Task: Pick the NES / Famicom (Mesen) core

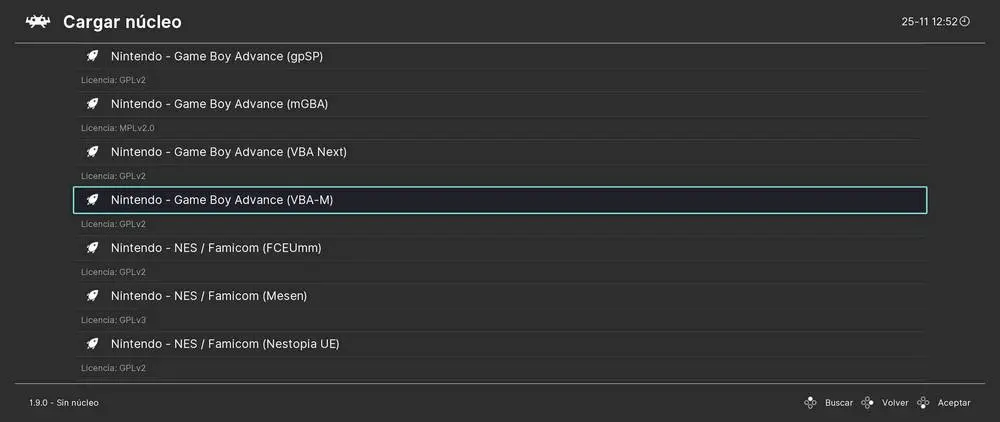Action: point(208,296)
